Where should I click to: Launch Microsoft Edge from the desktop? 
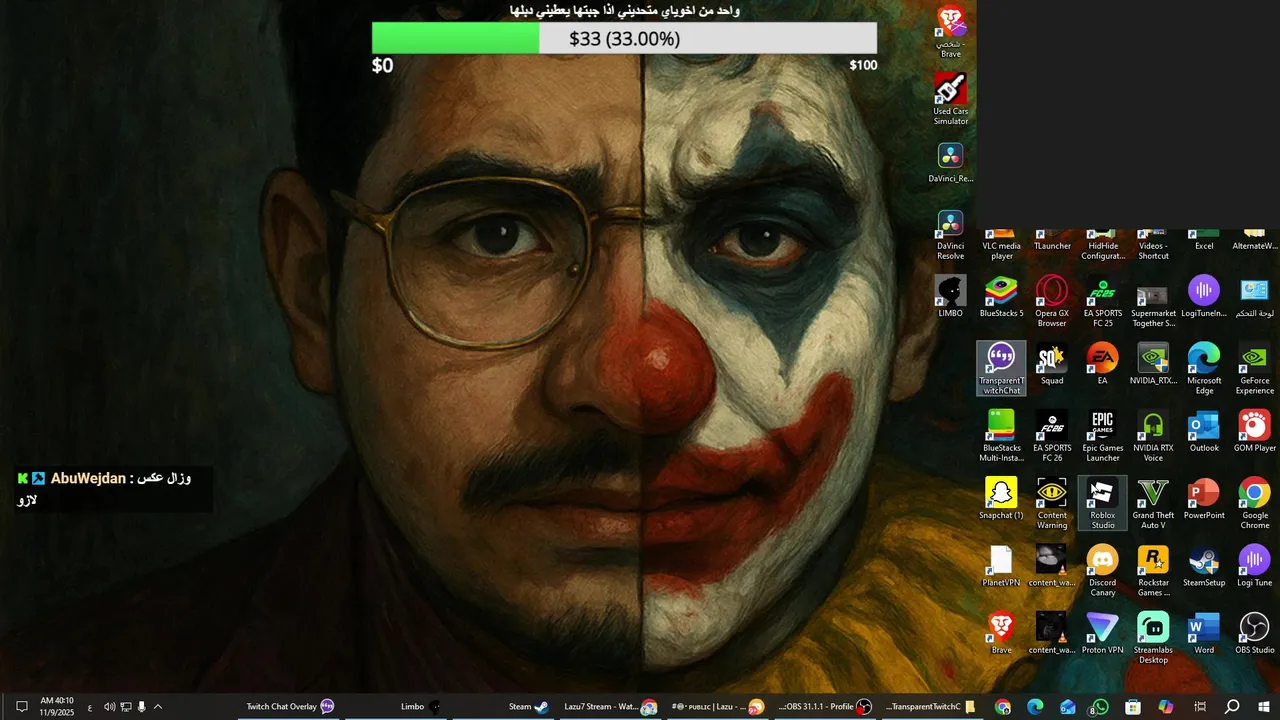click(x=1204, y=369)
